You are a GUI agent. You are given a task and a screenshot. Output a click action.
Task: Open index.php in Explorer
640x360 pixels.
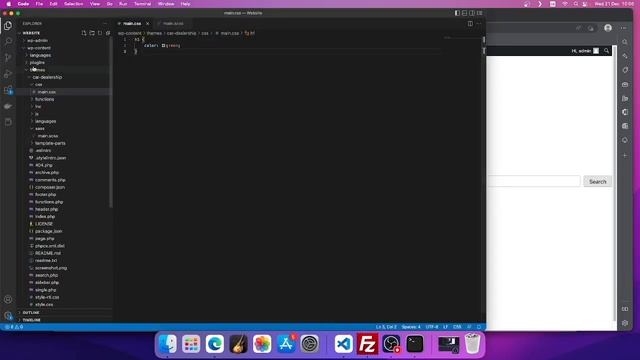click(44, 217)
